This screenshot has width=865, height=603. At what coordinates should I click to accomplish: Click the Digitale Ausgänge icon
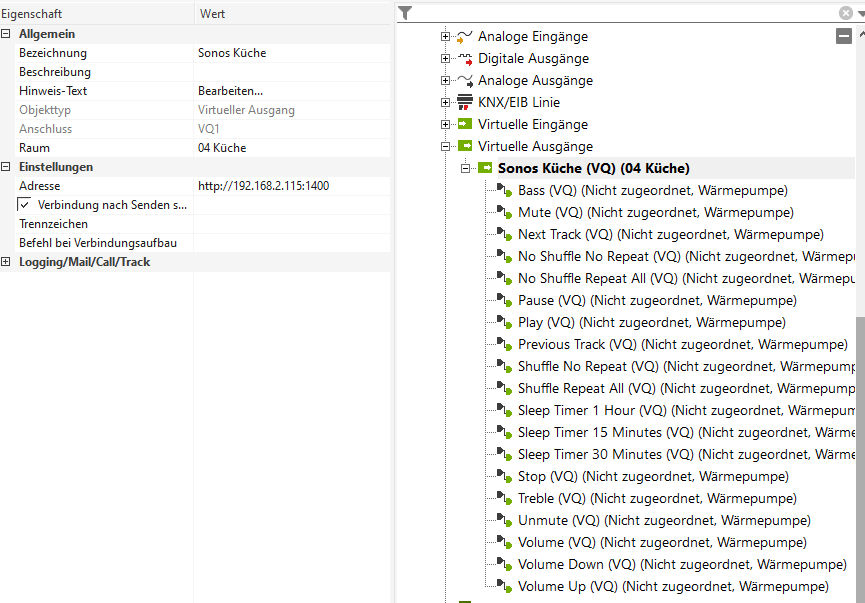(465, 58)
